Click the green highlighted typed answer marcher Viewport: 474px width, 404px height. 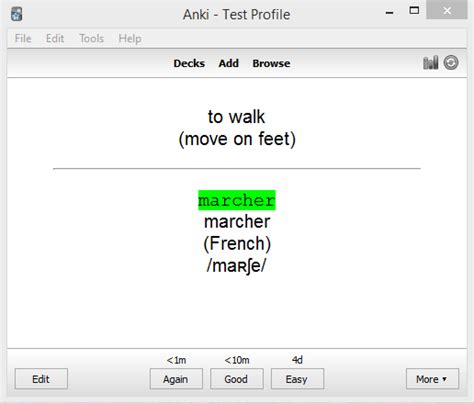pos(237,200)
